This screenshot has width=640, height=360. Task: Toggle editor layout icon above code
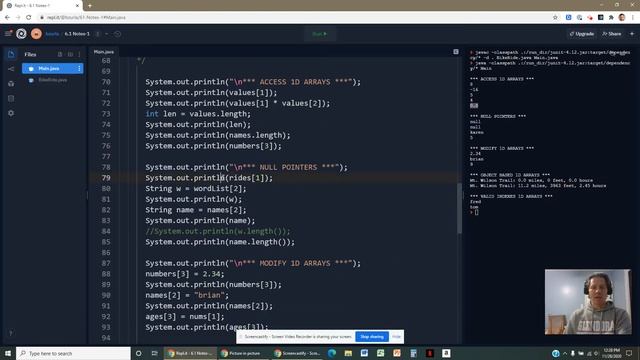tap(456, 52)
